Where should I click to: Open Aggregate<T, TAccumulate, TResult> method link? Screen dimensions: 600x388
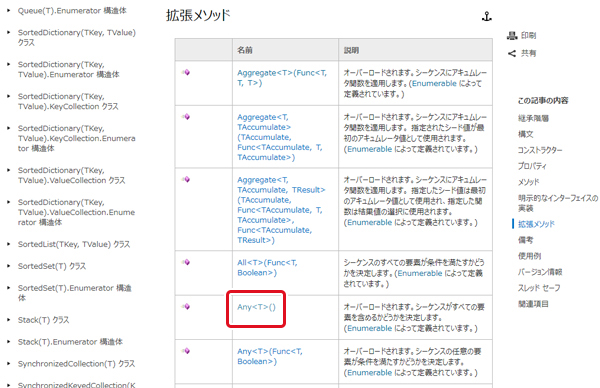(x=281, y=210)
